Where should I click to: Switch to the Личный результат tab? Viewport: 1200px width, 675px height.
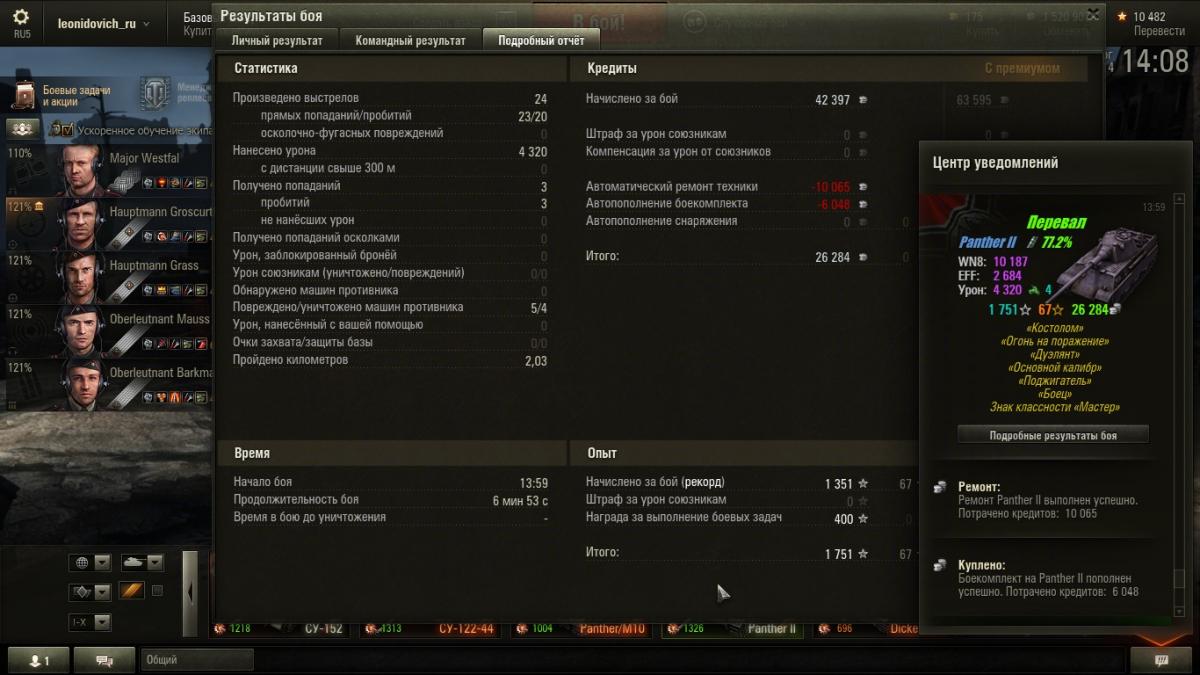pos(277,41)
